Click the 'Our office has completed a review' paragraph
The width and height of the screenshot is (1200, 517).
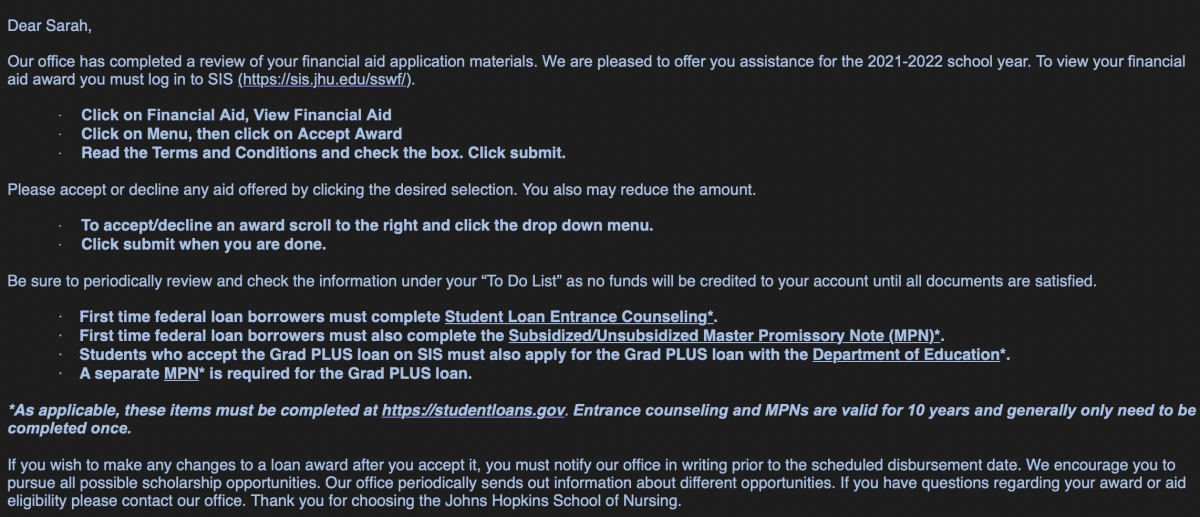click(598, 70)
